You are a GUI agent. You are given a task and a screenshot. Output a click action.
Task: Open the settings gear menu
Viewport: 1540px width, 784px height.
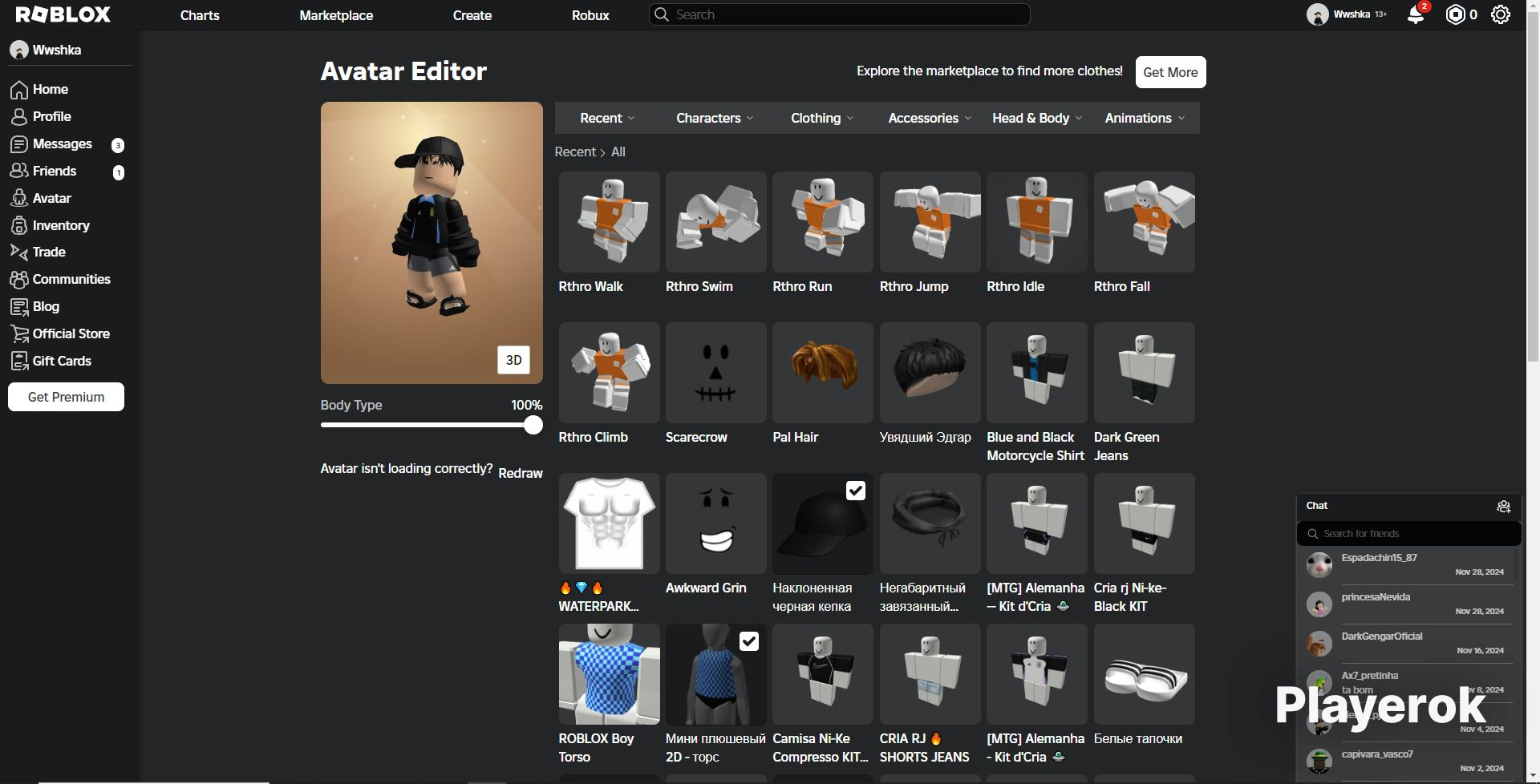pos(1501,15)
